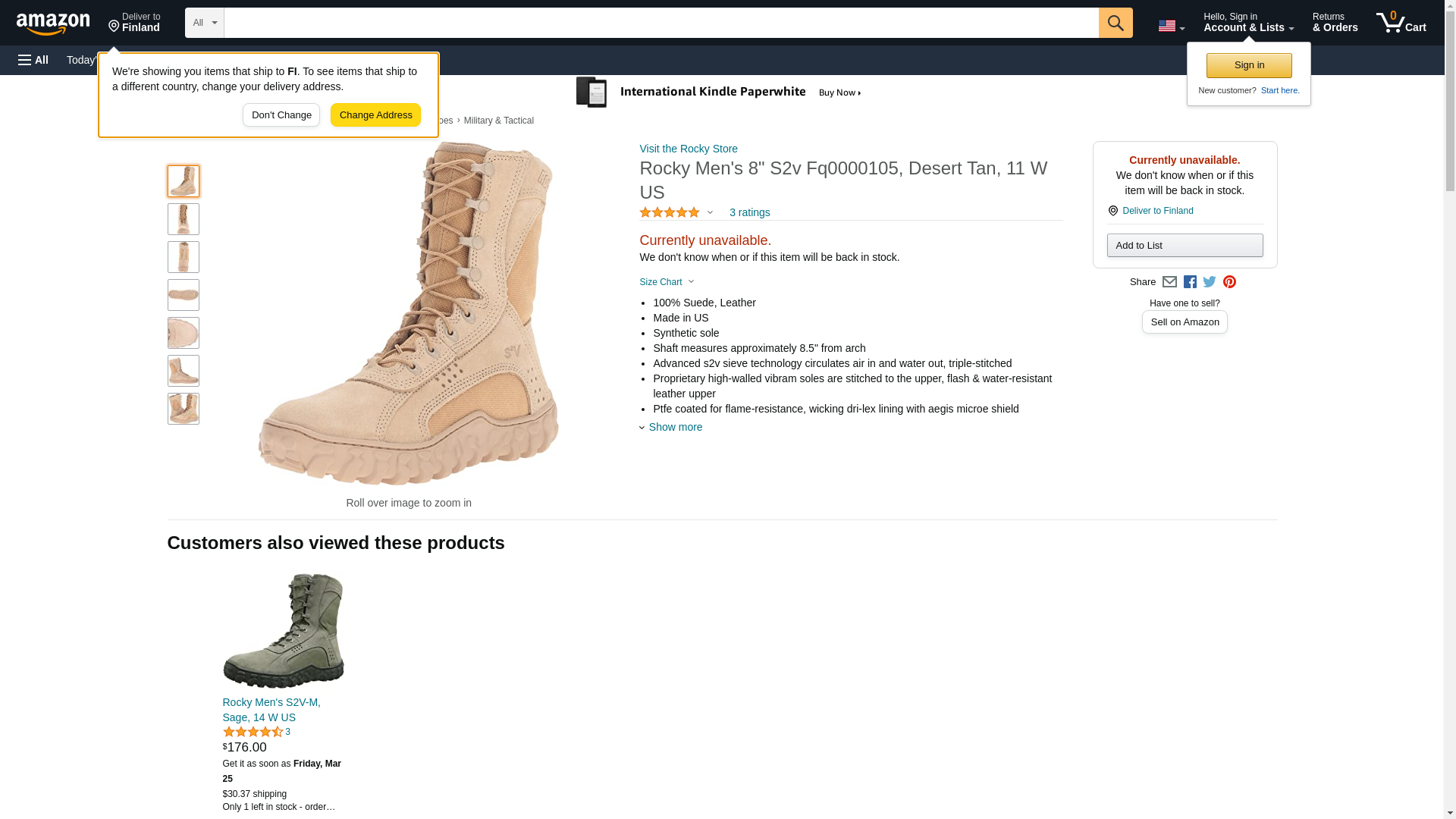This screenshot has height=819, width=1456.
Task: Share the product on Facebook
Action: pos(1190,282)
